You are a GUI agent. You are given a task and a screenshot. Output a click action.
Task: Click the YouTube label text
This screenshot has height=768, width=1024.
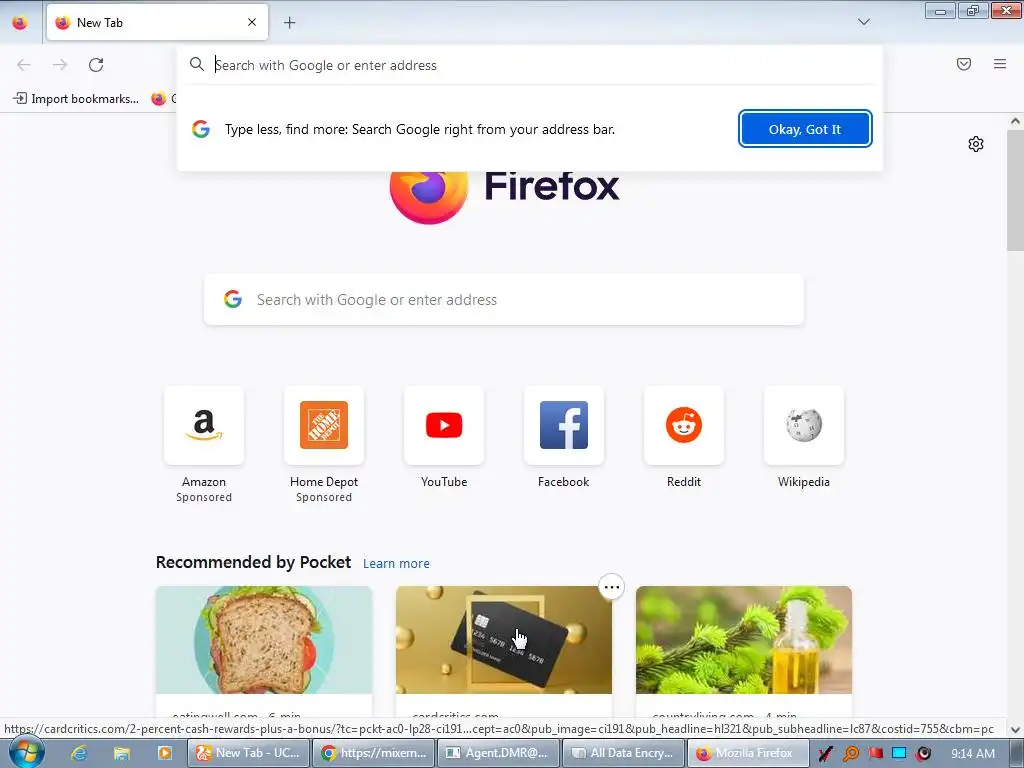444,482
